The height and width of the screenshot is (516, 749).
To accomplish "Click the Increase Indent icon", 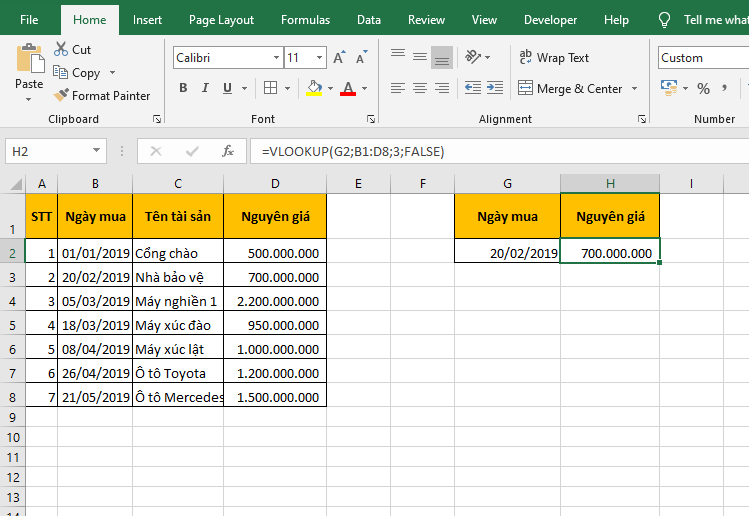I will click(493, 89).
